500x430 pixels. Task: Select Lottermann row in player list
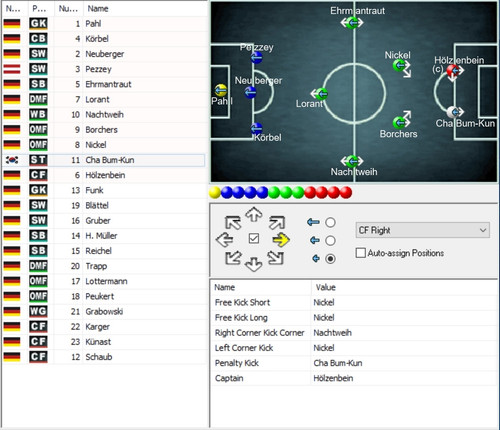point(104,281)
